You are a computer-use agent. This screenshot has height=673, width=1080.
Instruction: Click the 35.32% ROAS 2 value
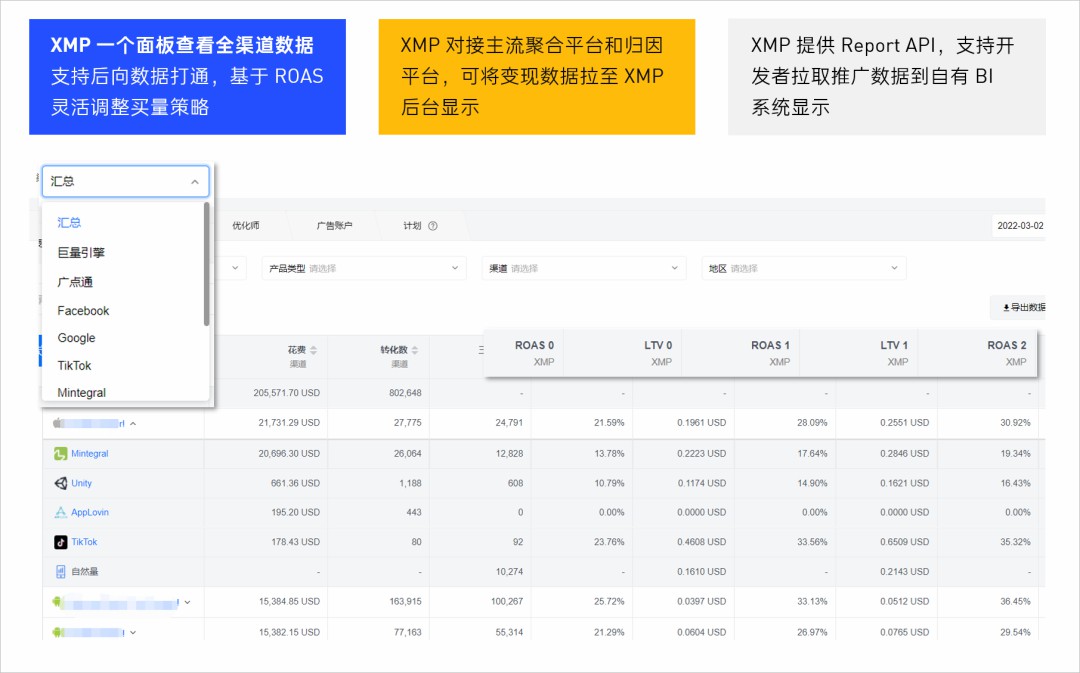1015,542
